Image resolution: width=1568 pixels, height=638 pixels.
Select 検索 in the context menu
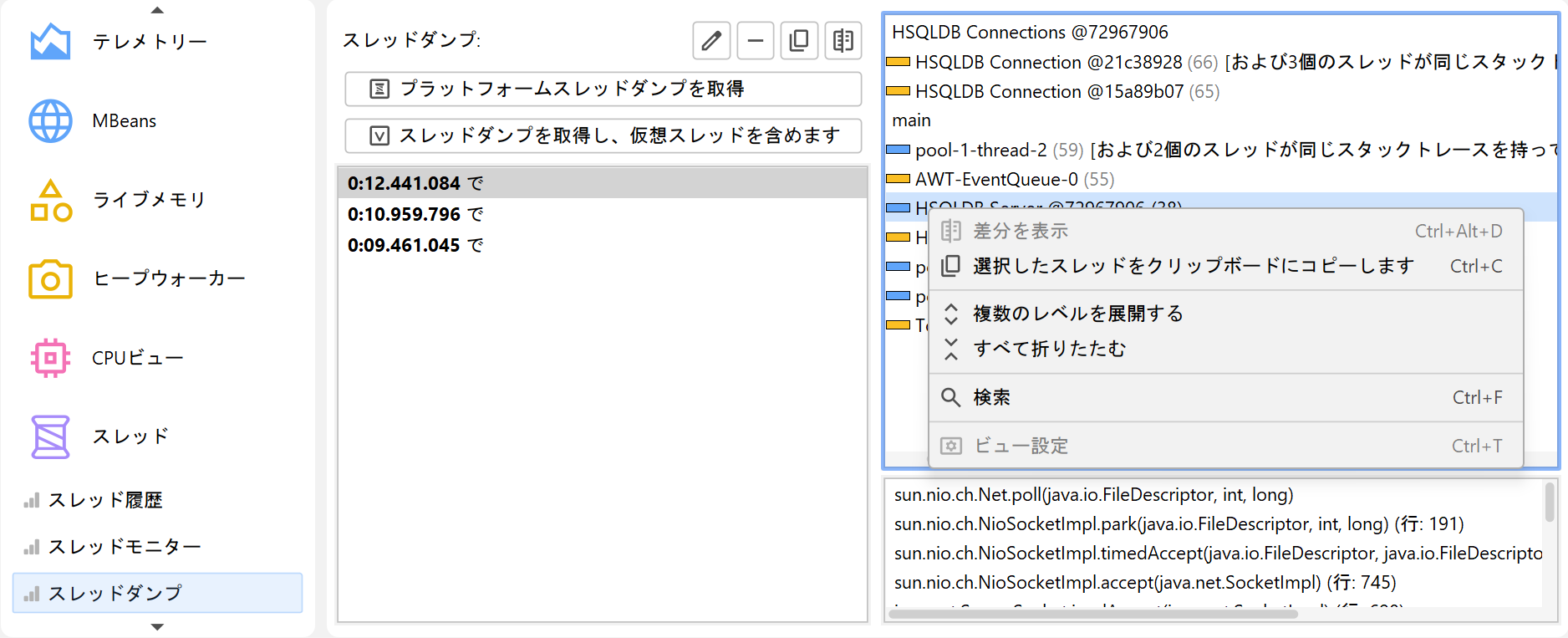point(991,397)
